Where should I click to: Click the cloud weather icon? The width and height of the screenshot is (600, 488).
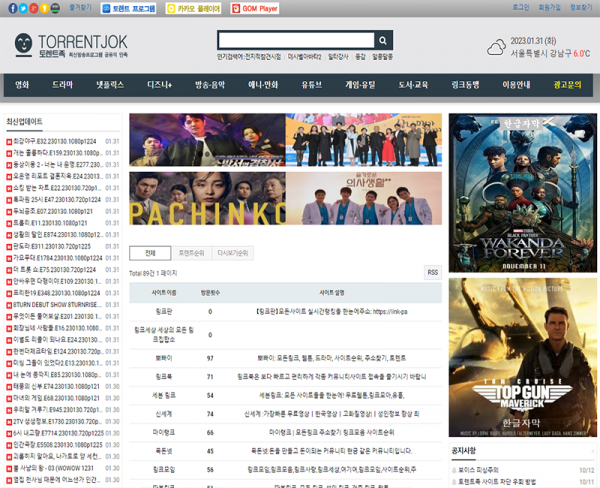495,48
